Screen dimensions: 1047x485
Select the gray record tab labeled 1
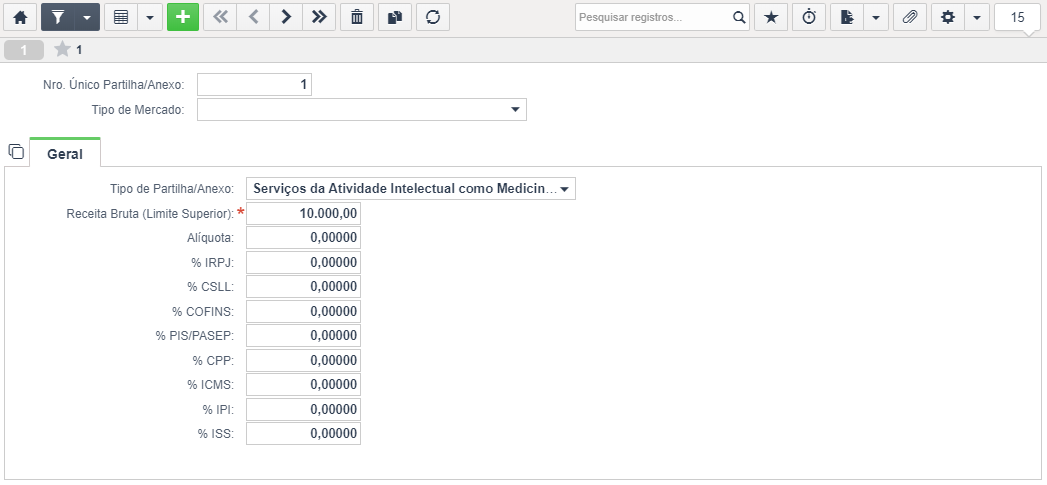tap(23, 49)
